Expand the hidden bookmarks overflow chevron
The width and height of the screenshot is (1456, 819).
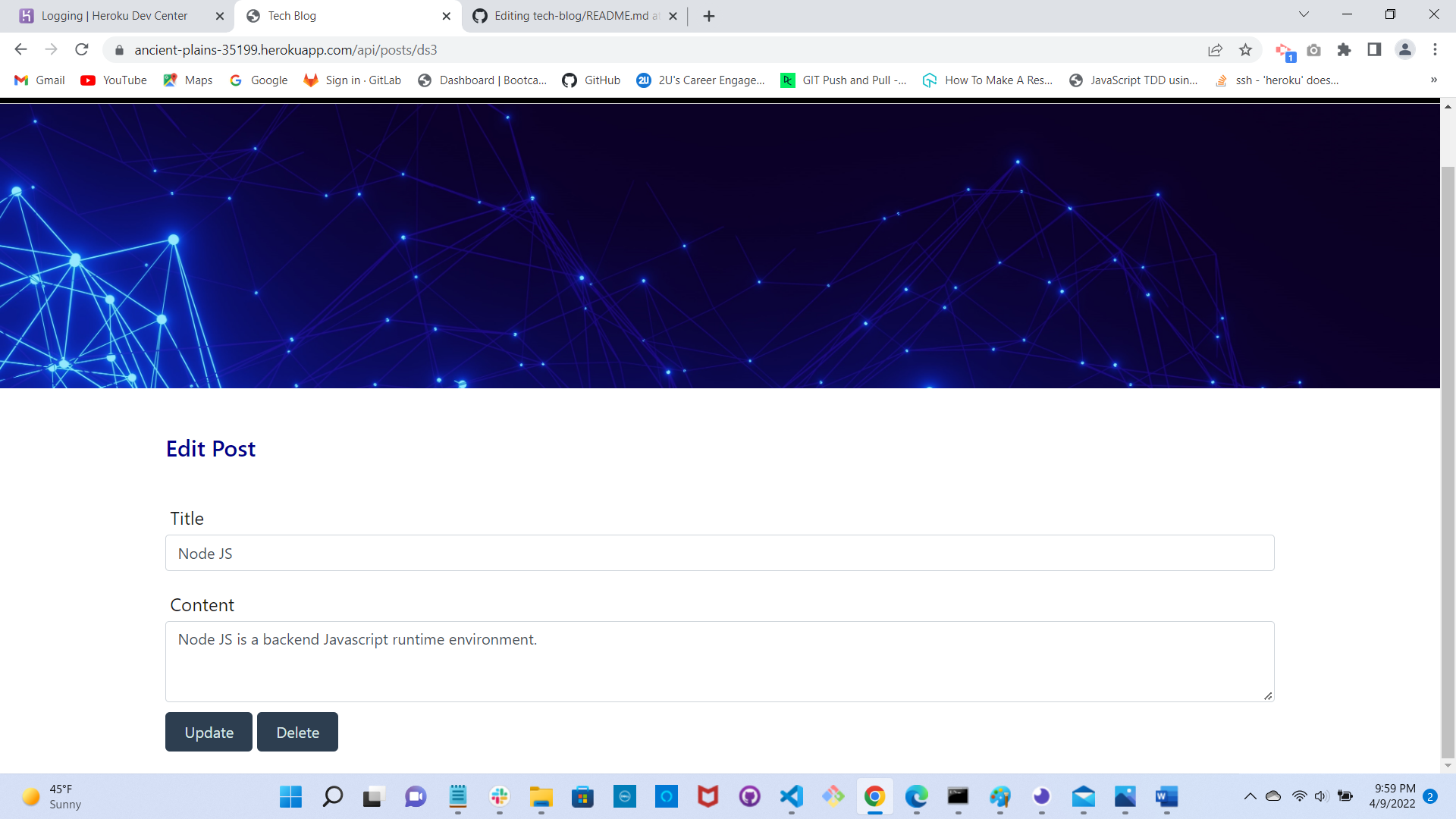1433,80
